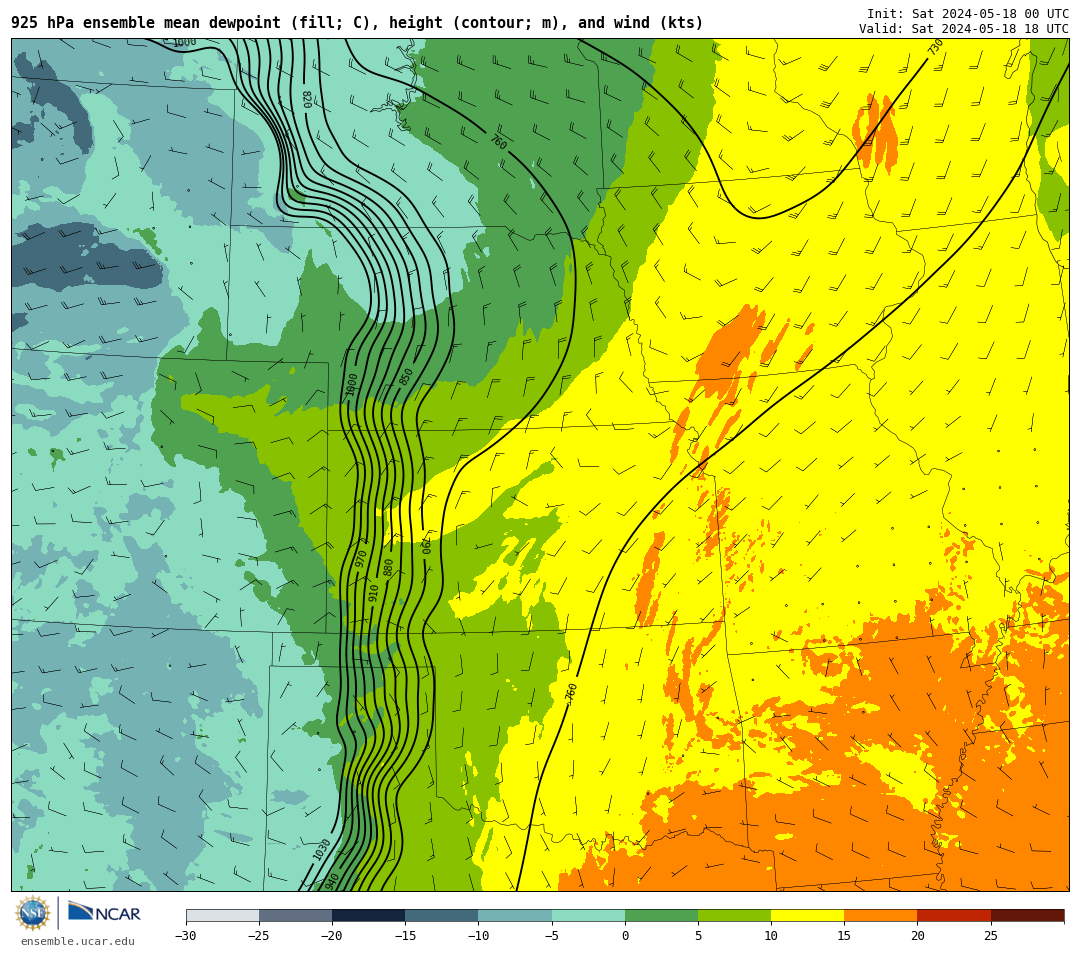Click the 790 height contour label
The height and width of the screenshot is (954, 1080).
tap(426, 546)
